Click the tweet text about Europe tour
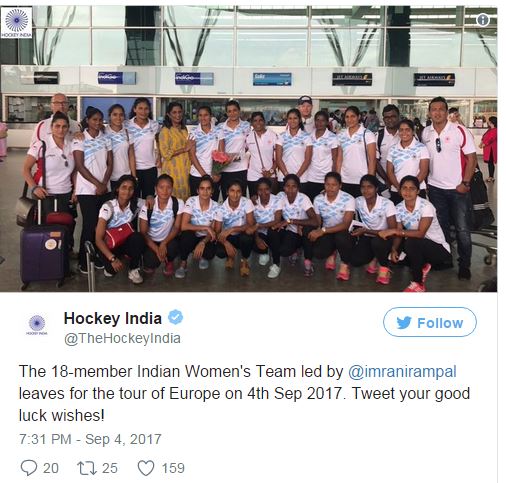Viewport: 506px width, 483px height. (x=244, y=393)
